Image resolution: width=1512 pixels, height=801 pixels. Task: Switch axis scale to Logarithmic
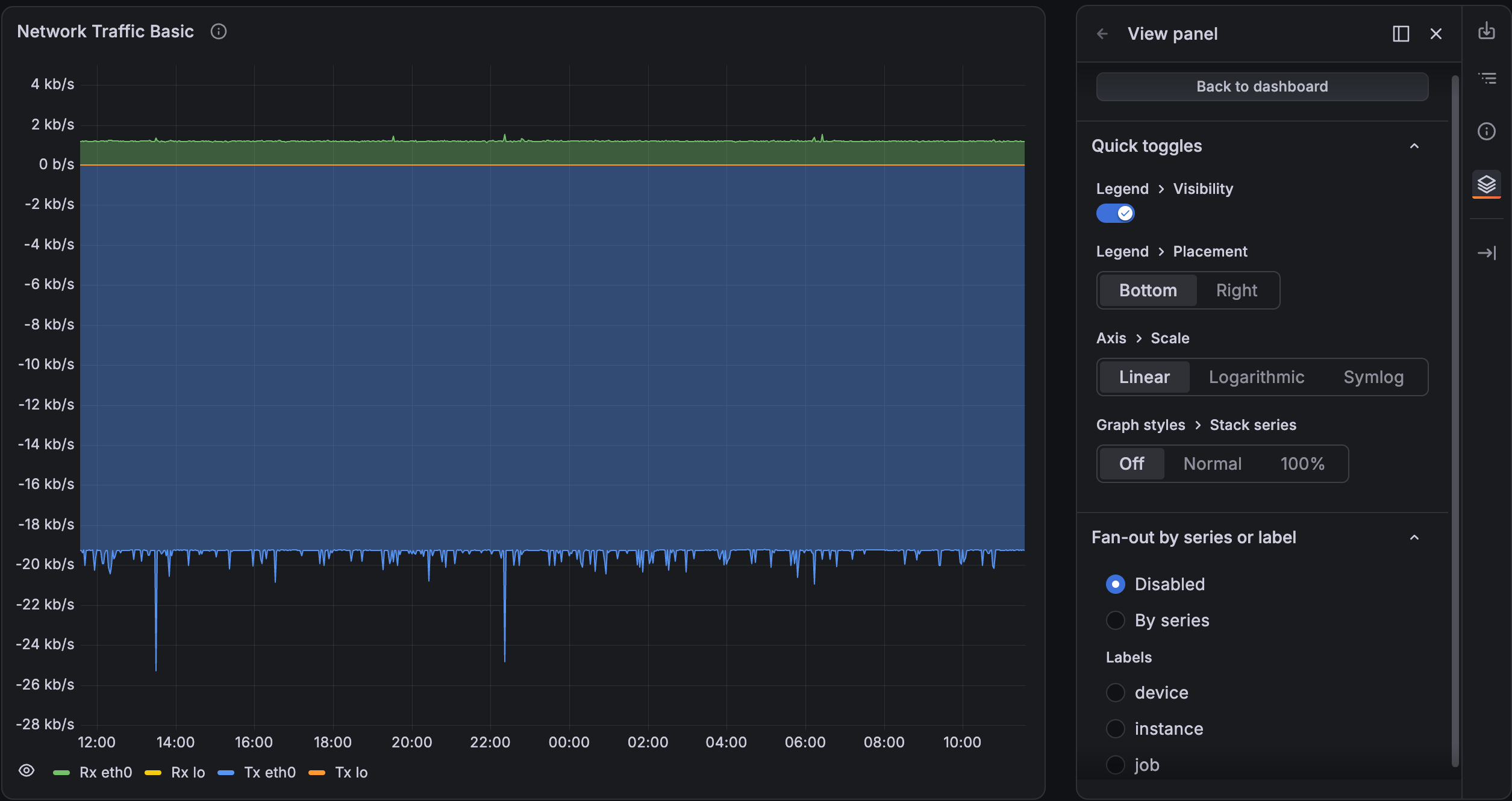[1257, 377]
